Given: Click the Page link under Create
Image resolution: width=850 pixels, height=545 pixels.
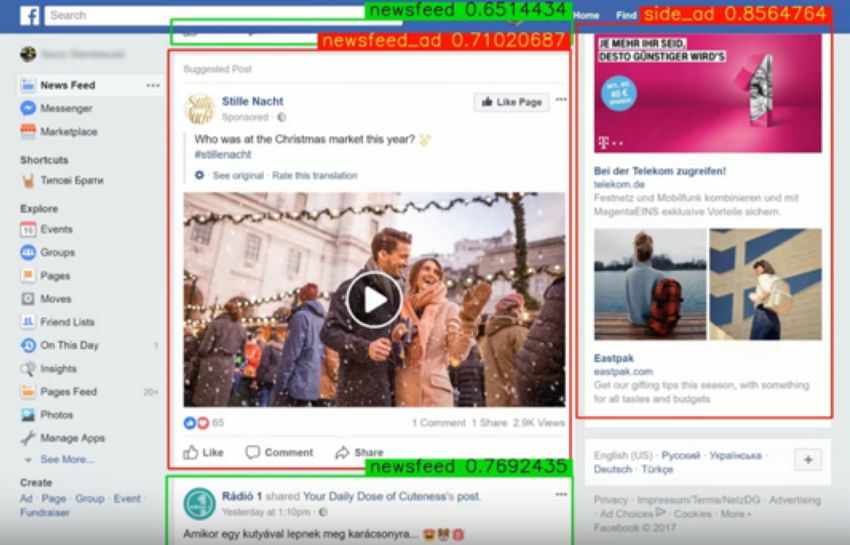Looking at the screenshot, I should (x=54, y=499).
